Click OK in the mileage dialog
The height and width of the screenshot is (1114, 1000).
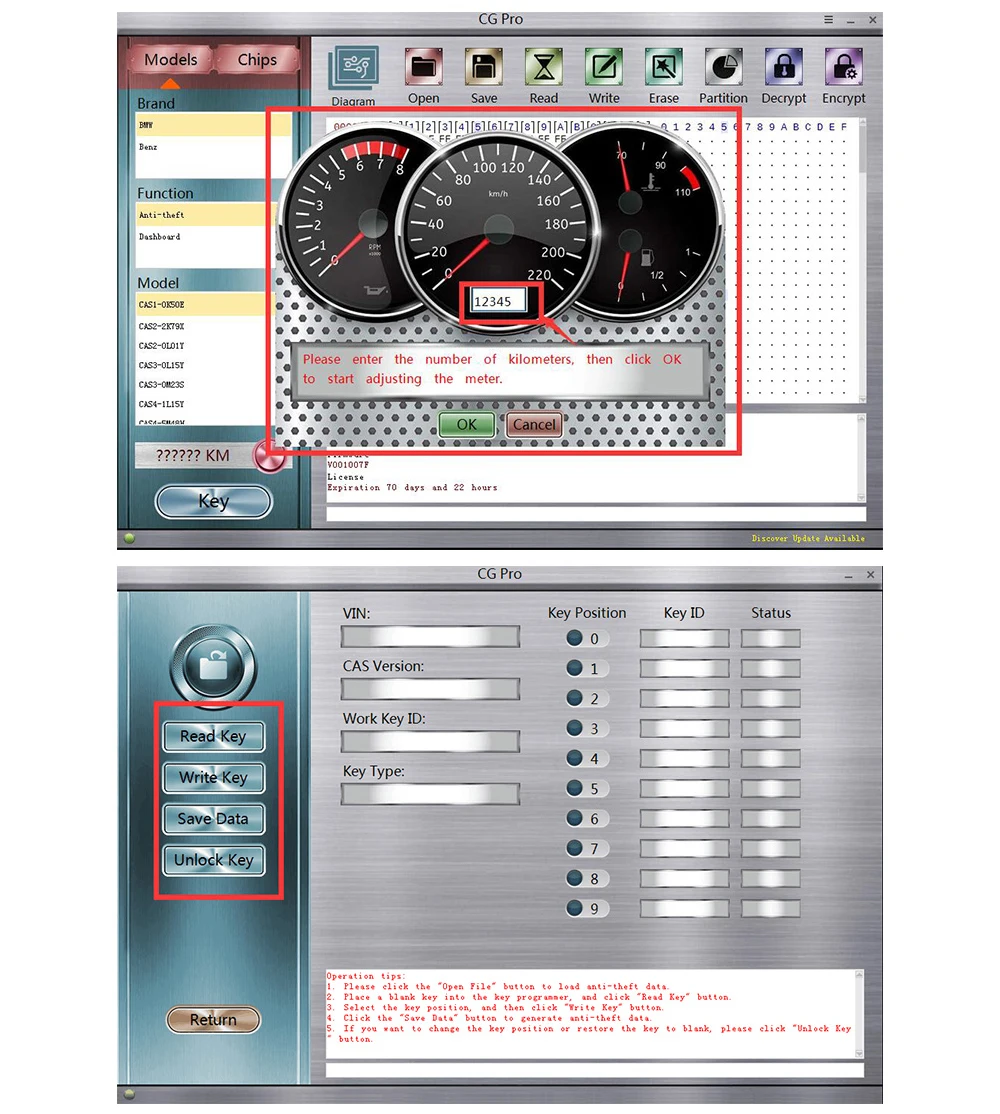click(x=467, y=424)
